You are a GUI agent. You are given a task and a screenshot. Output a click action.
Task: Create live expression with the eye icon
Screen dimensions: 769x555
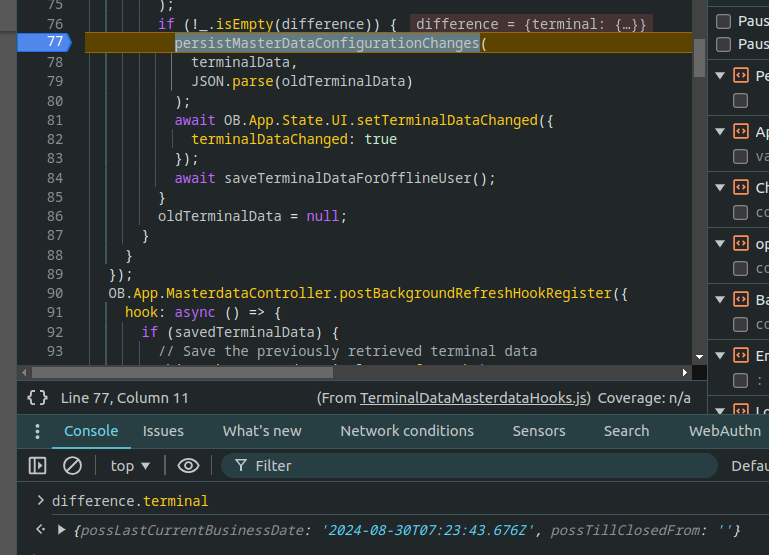click(188, 465)
